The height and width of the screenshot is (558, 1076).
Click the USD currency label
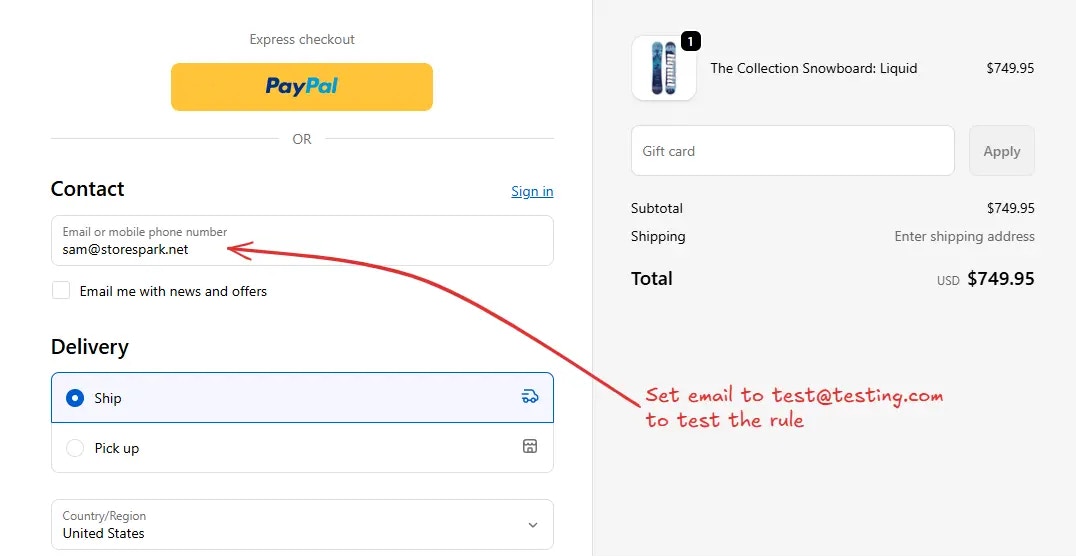coord(948,281)
